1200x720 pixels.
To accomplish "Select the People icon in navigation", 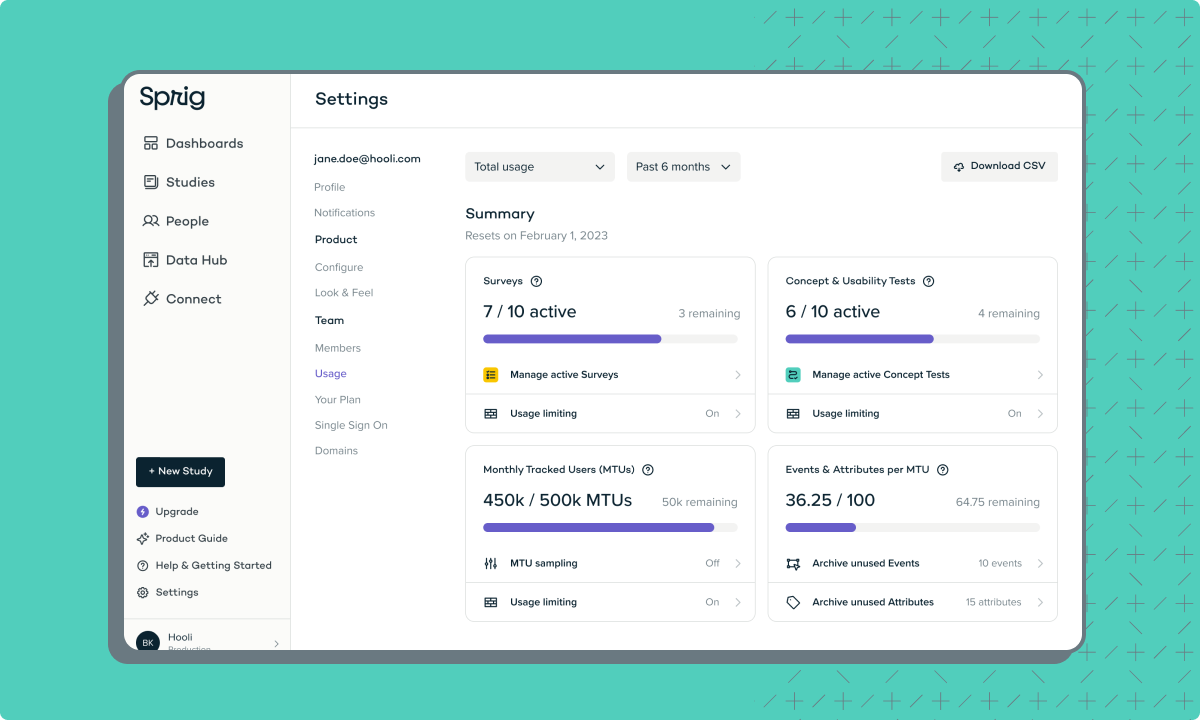I will (151, 221).
